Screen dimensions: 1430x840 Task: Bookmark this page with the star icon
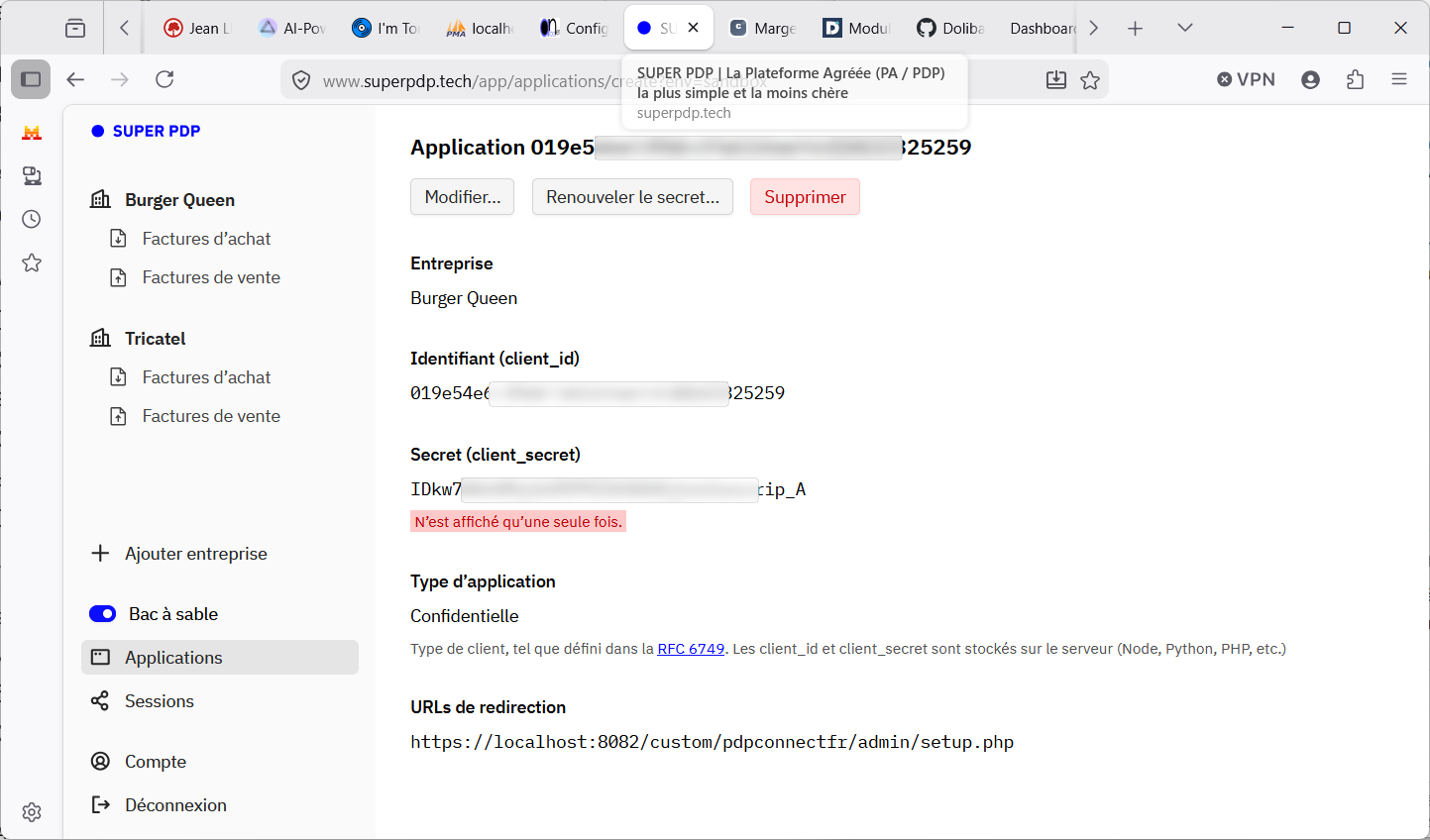(x=1090, y=80)
